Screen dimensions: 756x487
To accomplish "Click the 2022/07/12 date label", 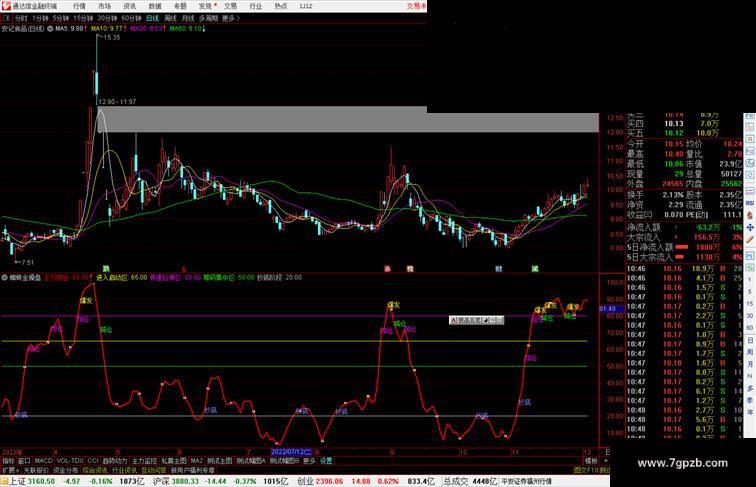I will 291,452.
